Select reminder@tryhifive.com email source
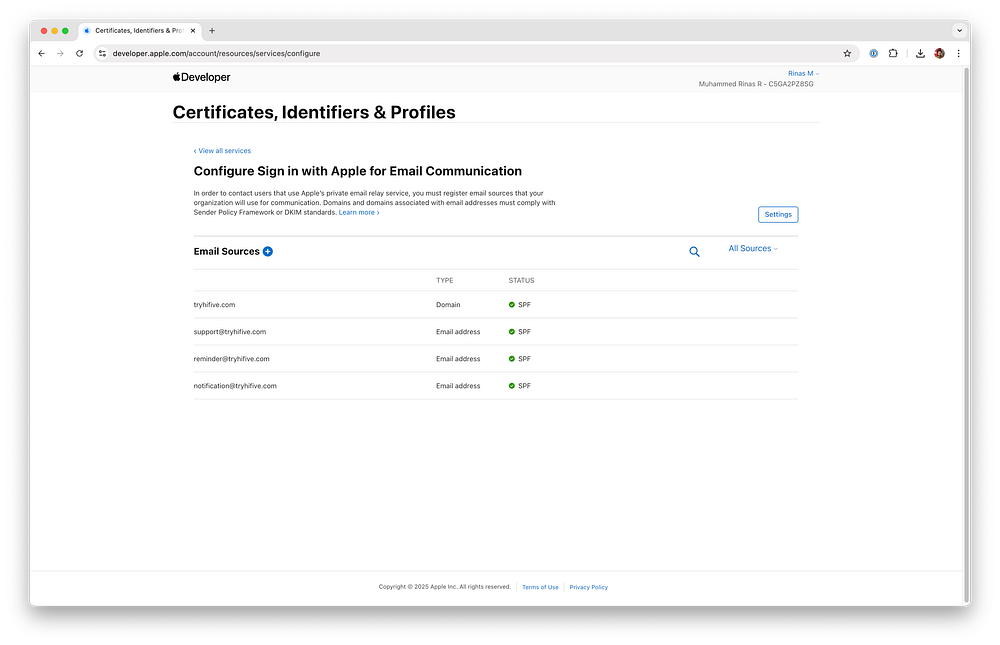1000x645 pixels. [496, 359]
